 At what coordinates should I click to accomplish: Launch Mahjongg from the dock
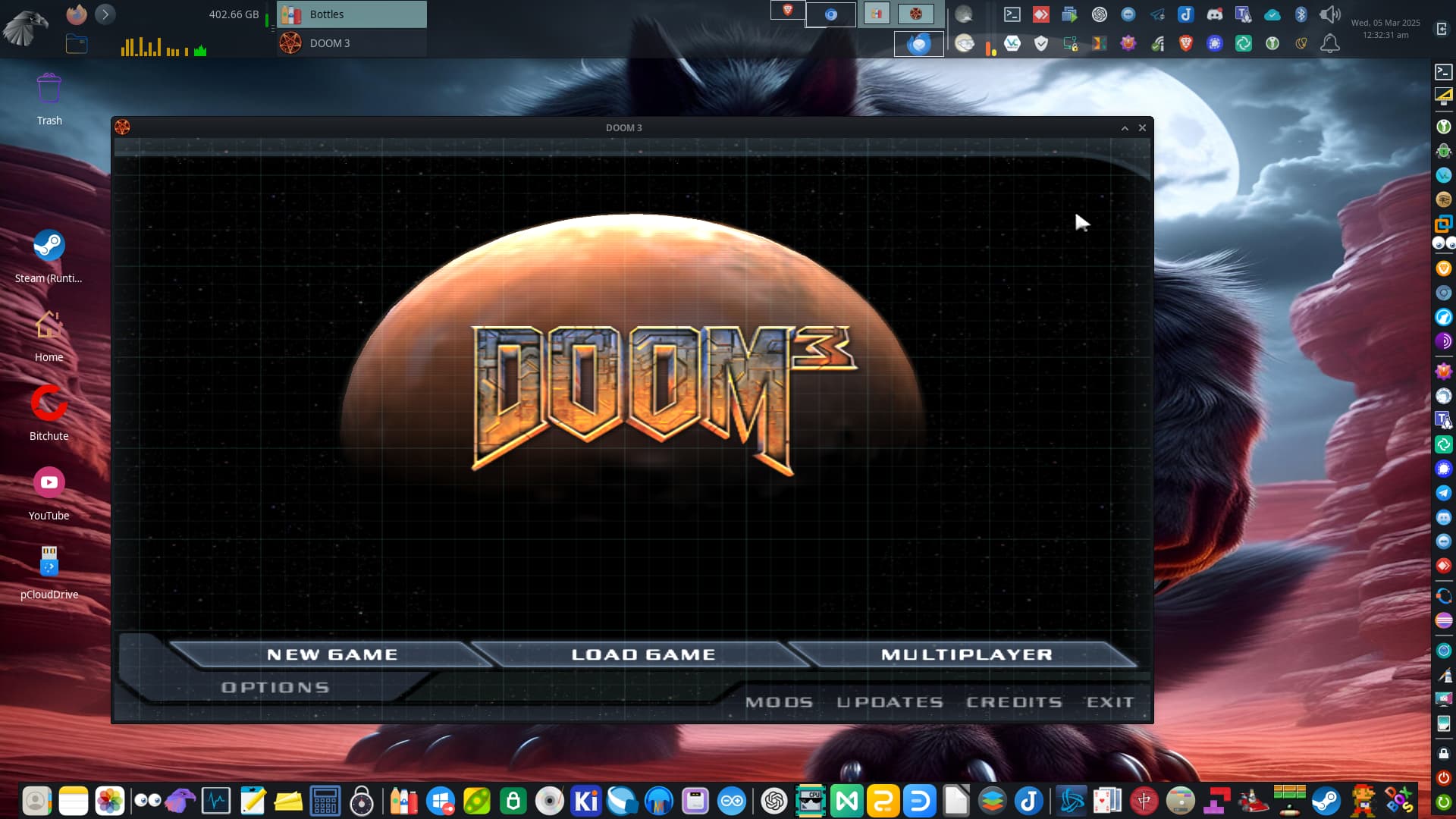tap(1144, 801)
